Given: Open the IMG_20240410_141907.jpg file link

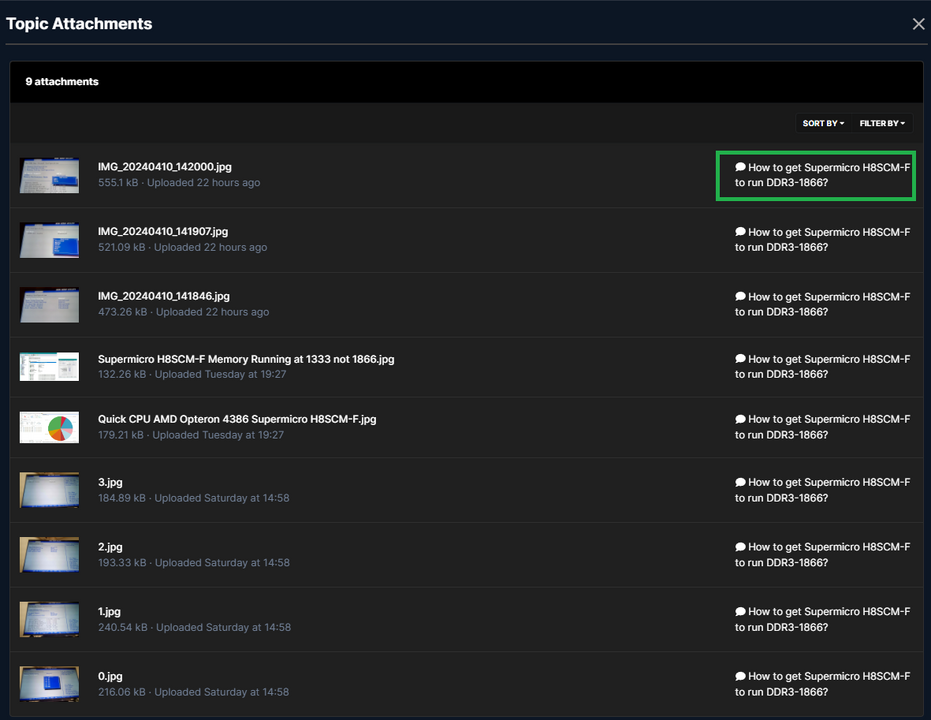Looking at the screenshot, I should point(163,231).
